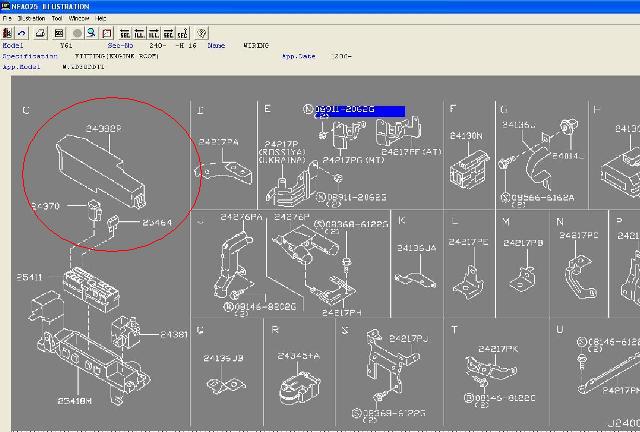Select part number 24381 near the relay
Screen dimensions: 640x432
[172, 361]
